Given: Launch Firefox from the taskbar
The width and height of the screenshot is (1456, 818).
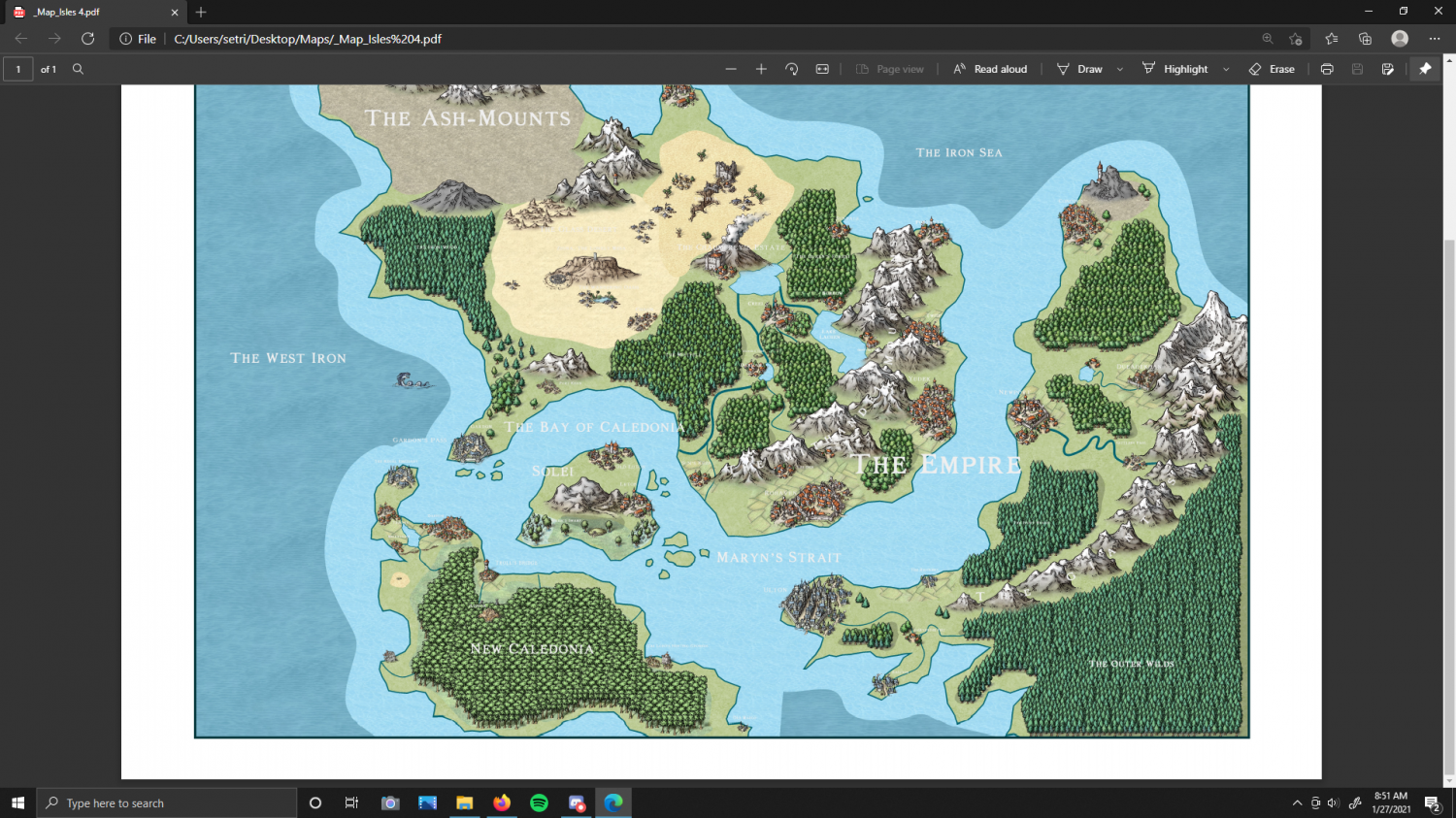Looking at the screenshot, I should coord(502,802).
